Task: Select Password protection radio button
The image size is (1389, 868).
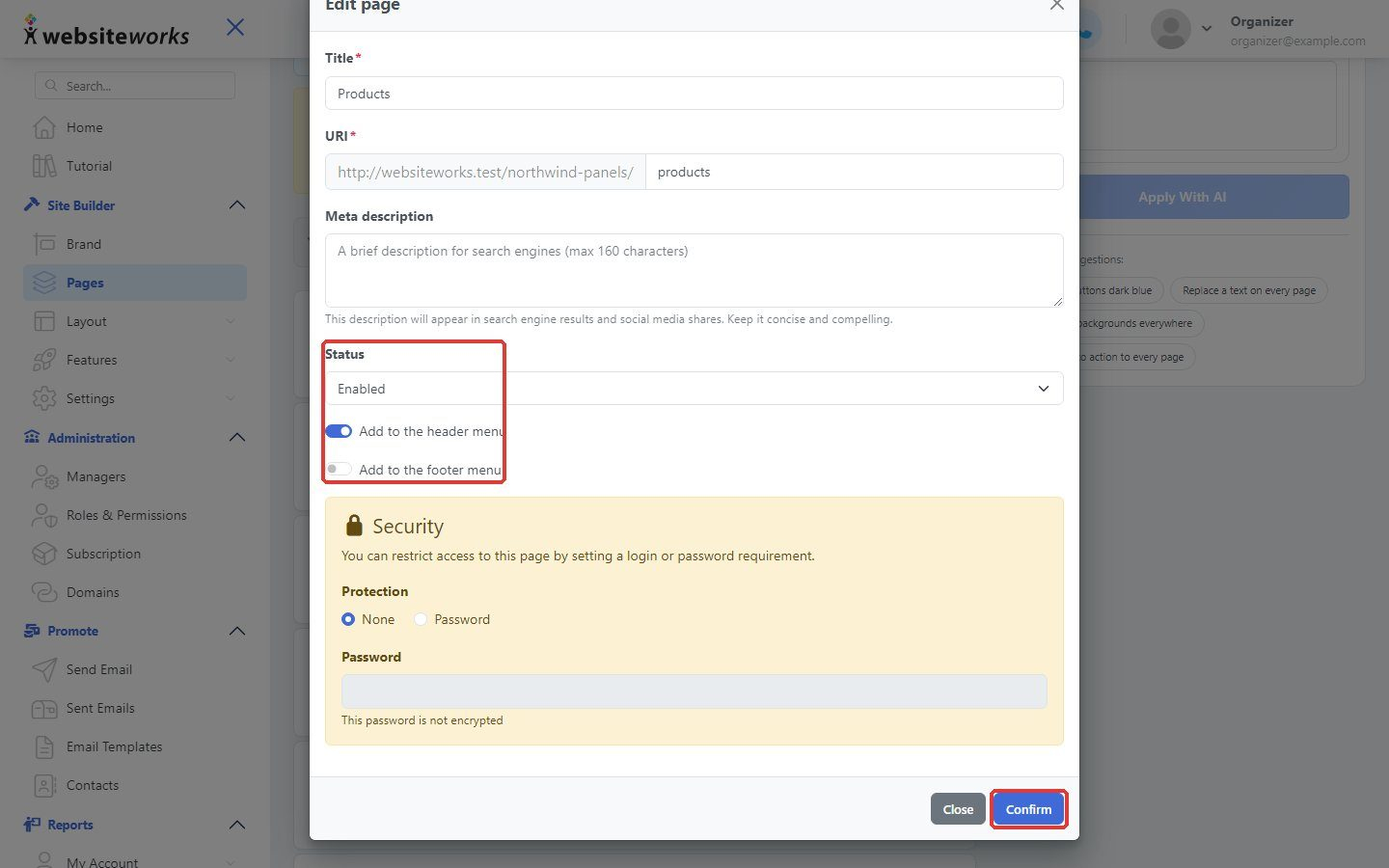Action: pyautogui.click(x=421, y=619)
